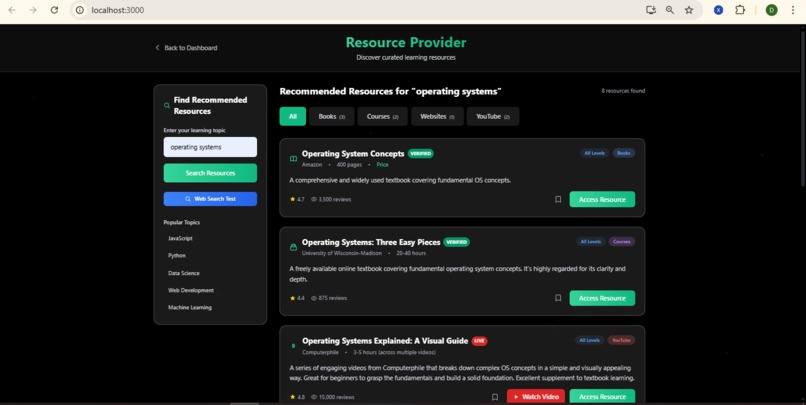
Task: Click the star rating 4.7 icon
Action: [292, 199]
